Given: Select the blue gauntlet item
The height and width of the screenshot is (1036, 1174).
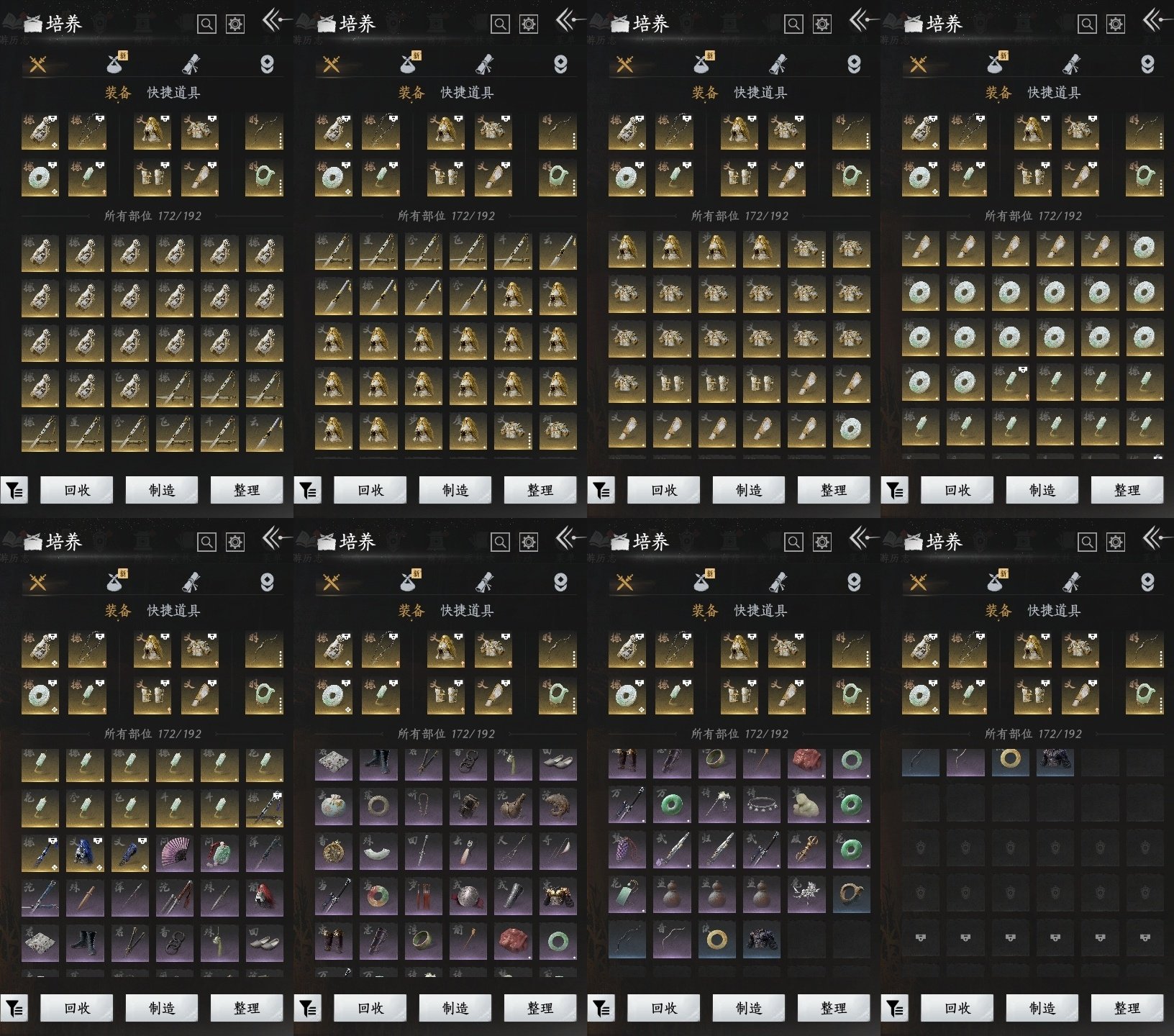Looking at the screenshot, I should tap(130, 853).
